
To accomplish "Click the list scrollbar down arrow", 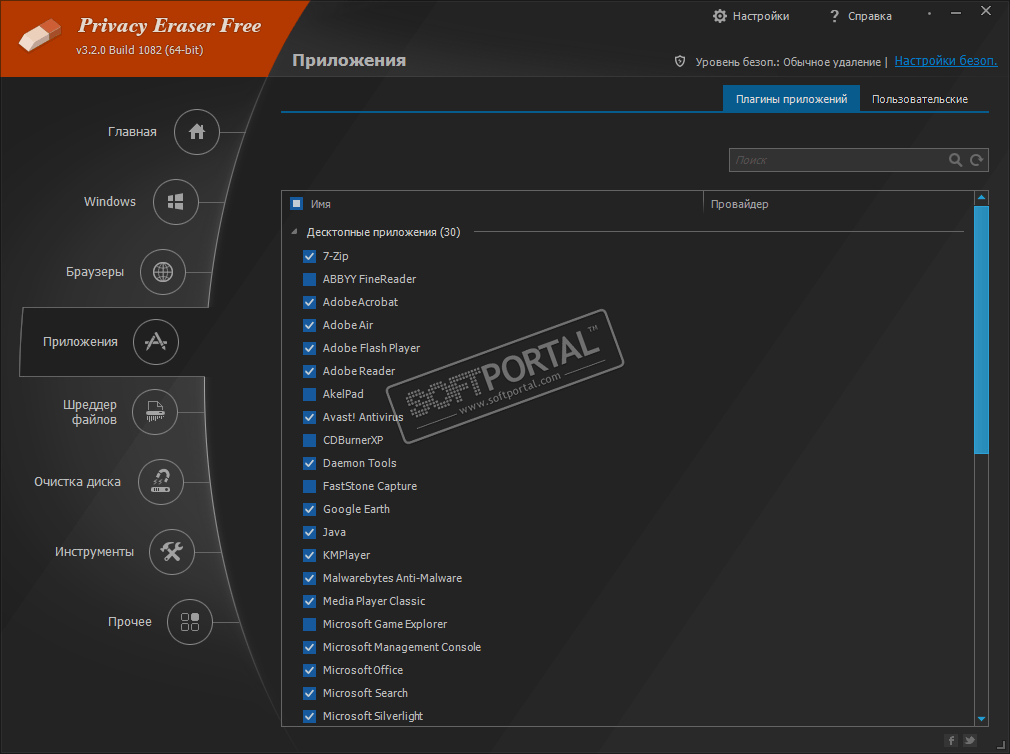I will [981, 719].
